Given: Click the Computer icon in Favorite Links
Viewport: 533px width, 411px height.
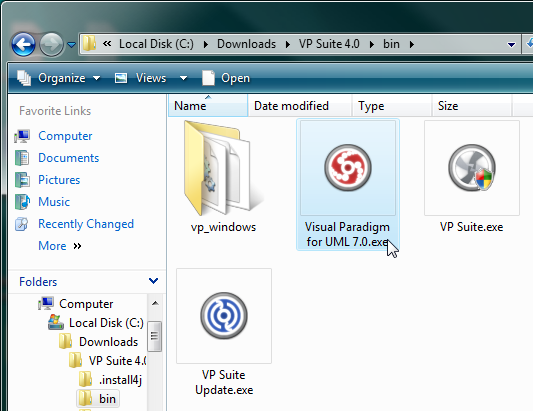Looking at the screenshot, I should (x=22, y=136).
